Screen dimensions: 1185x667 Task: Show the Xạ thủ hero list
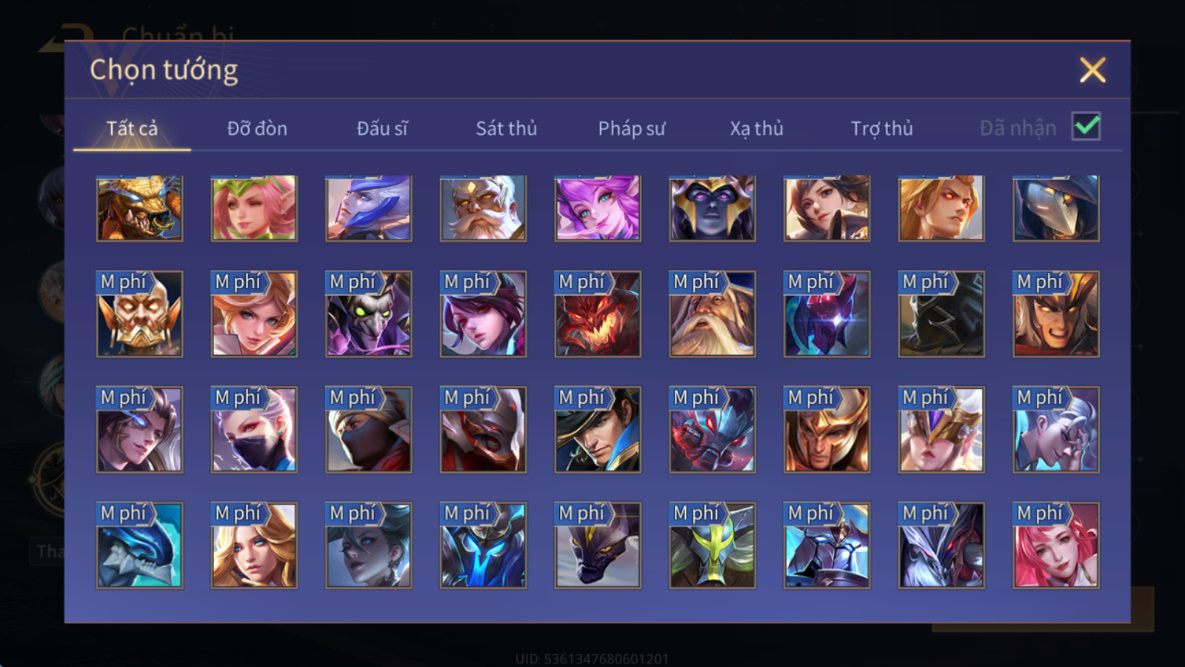coord(756,128)
